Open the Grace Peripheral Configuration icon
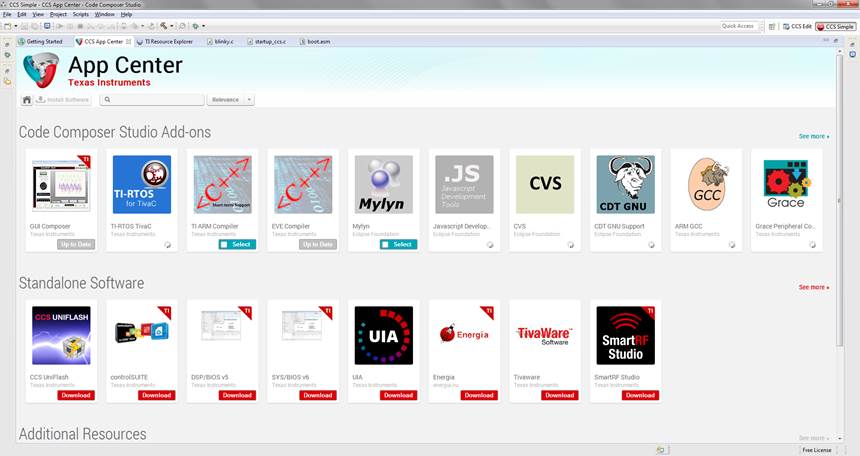 (x=787, y=184)
